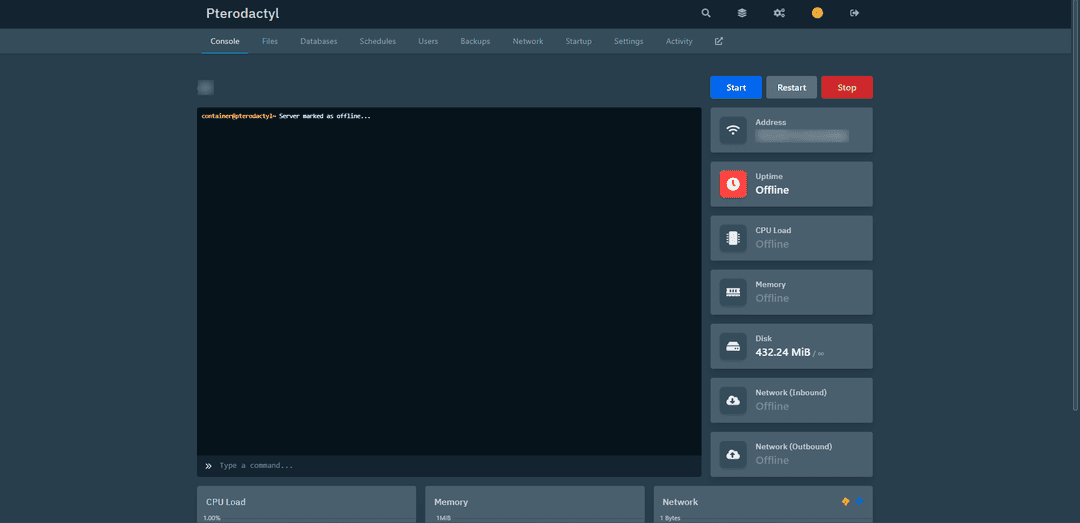The width and height of the screenshot is (1080, 523).
Task: Open the admin panel cogs icon
Action: point(779,13)
